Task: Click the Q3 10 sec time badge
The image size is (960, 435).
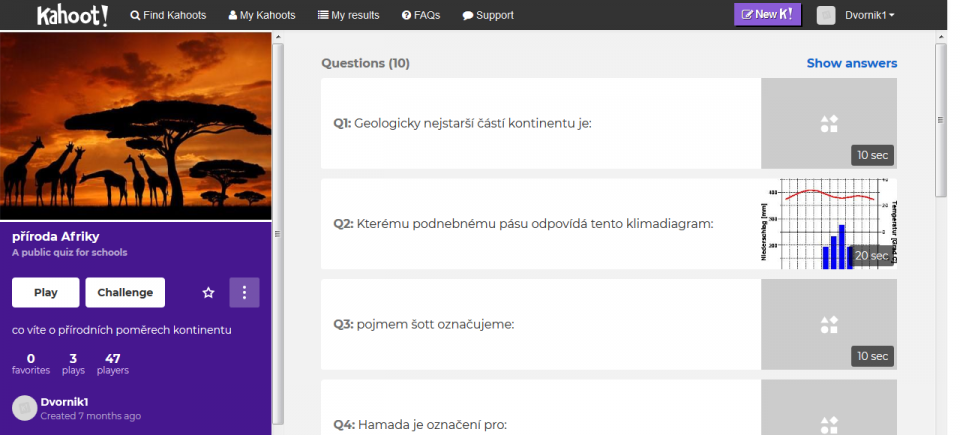Action: click(872, 356)
